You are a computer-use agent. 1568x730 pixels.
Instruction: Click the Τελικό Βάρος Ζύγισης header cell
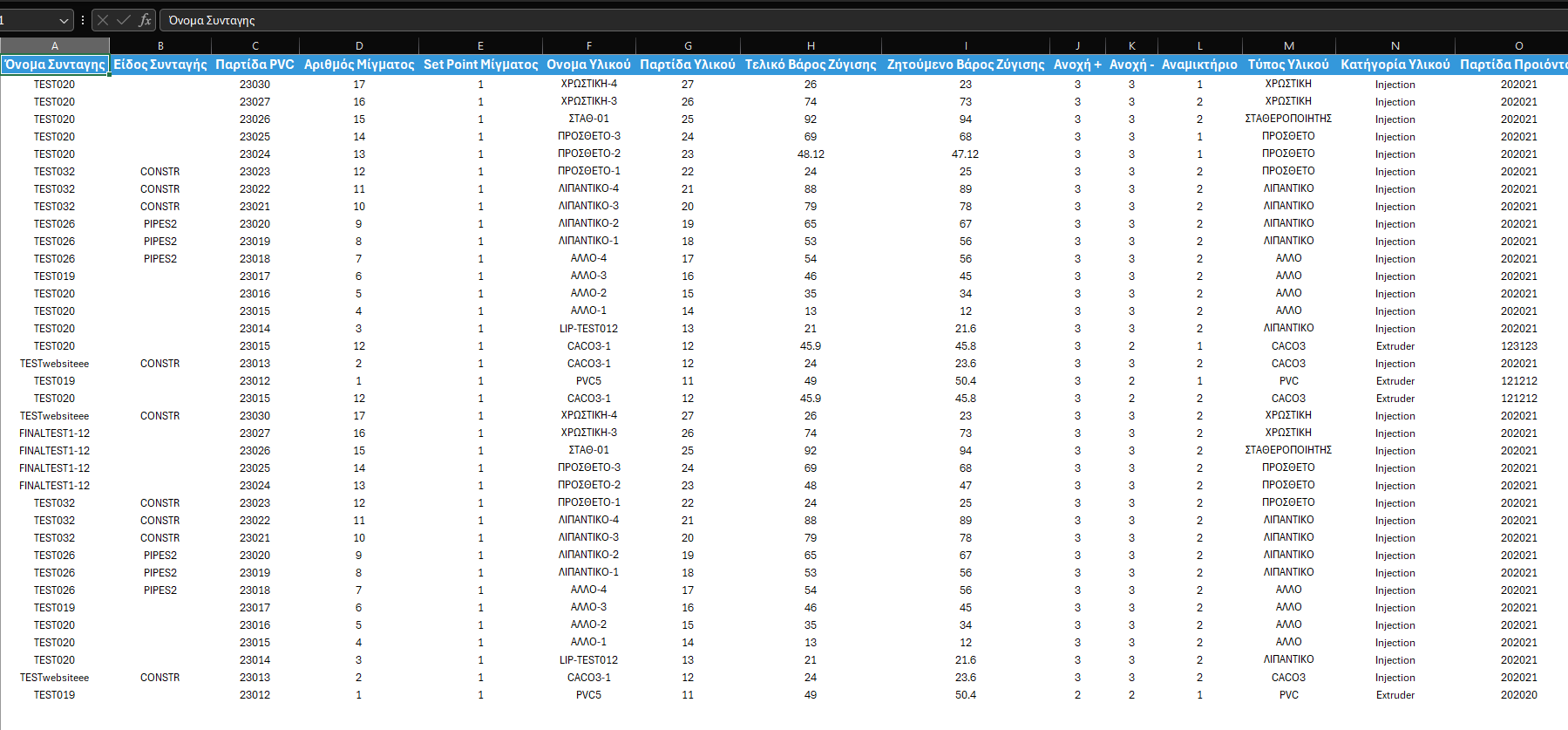tap(811, 65)
